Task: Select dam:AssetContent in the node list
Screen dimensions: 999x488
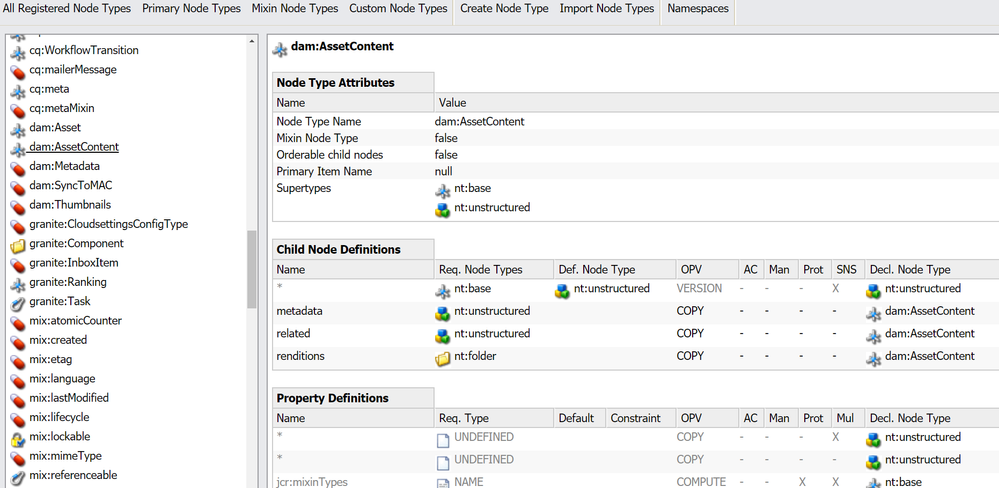Action: [74, 147]
